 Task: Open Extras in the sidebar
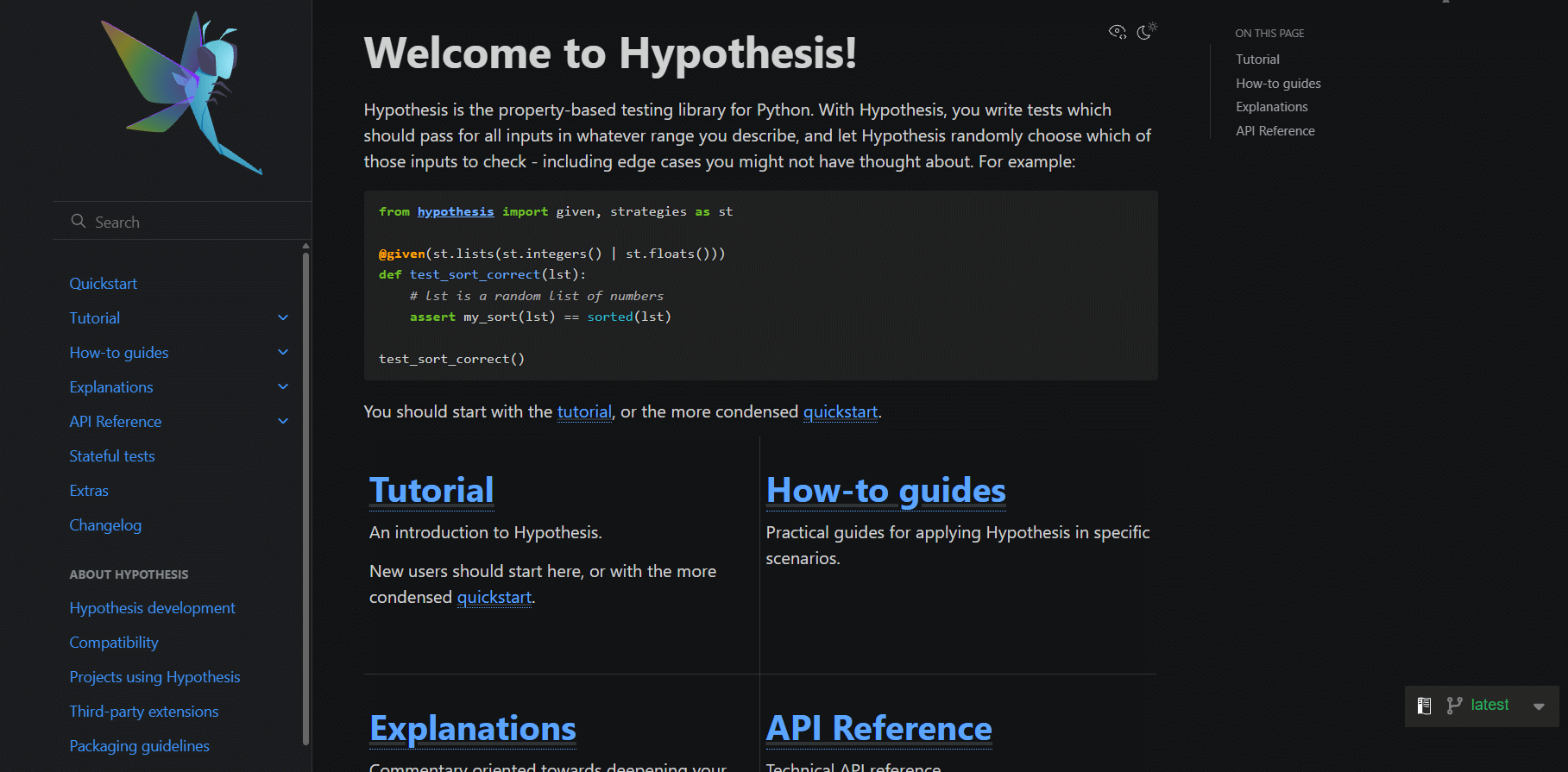89,491
